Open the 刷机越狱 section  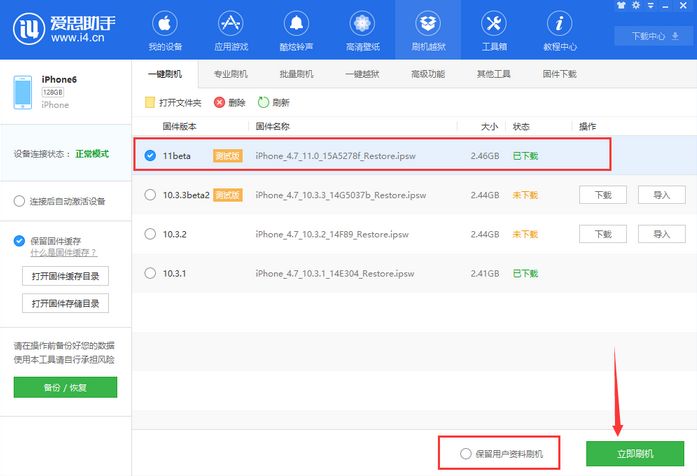click(x=428, y=30)
